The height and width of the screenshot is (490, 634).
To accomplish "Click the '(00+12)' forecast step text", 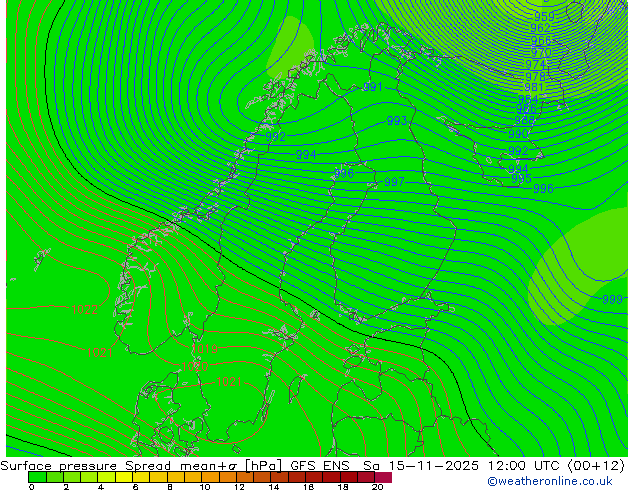I will (596, 466).
